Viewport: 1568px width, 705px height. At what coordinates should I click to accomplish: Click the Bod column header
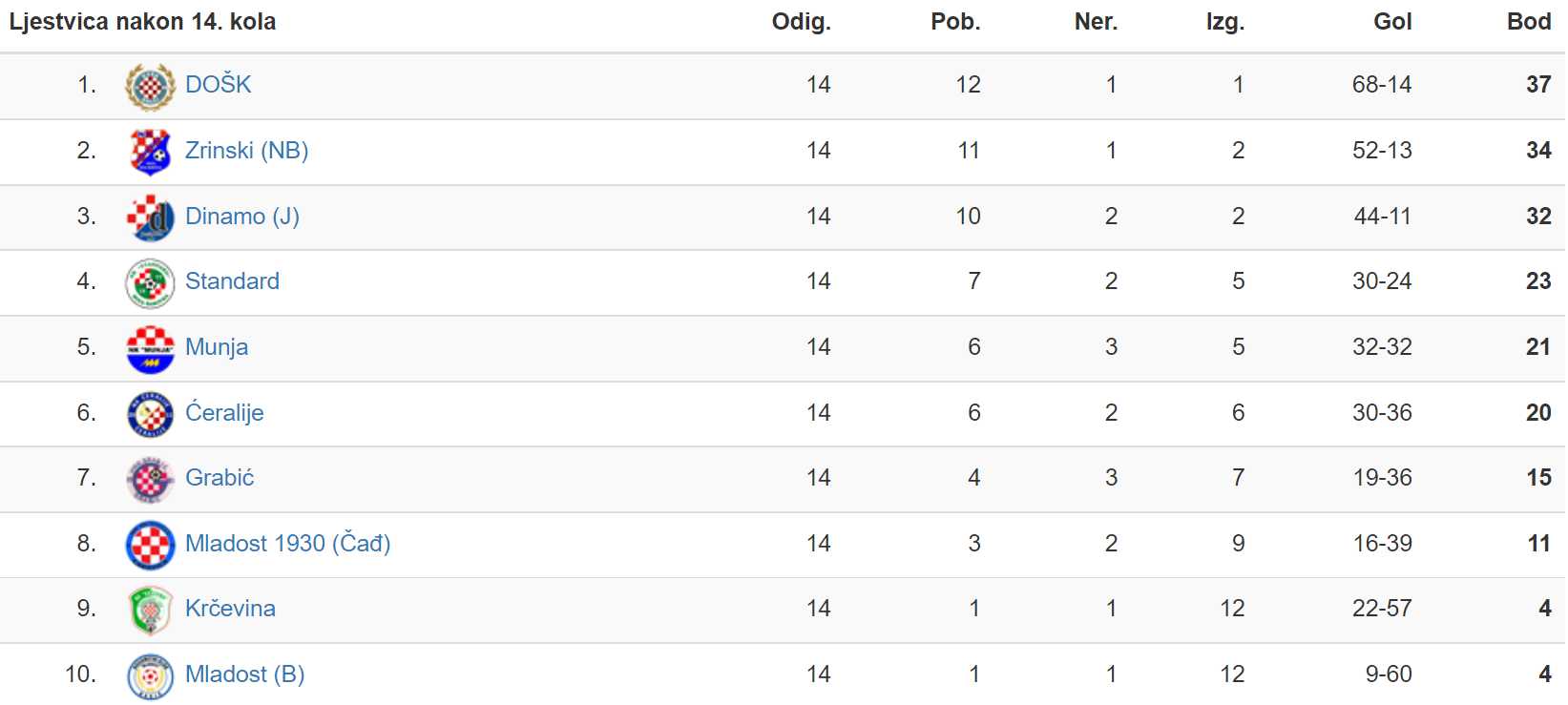[x=1529, y=22]
